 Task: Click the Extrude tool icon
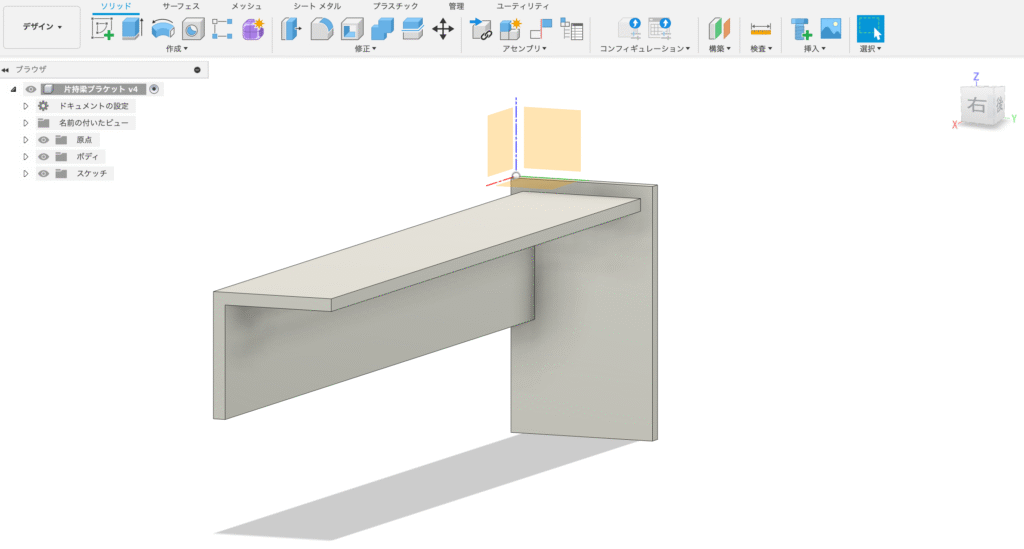pos(133,29)
